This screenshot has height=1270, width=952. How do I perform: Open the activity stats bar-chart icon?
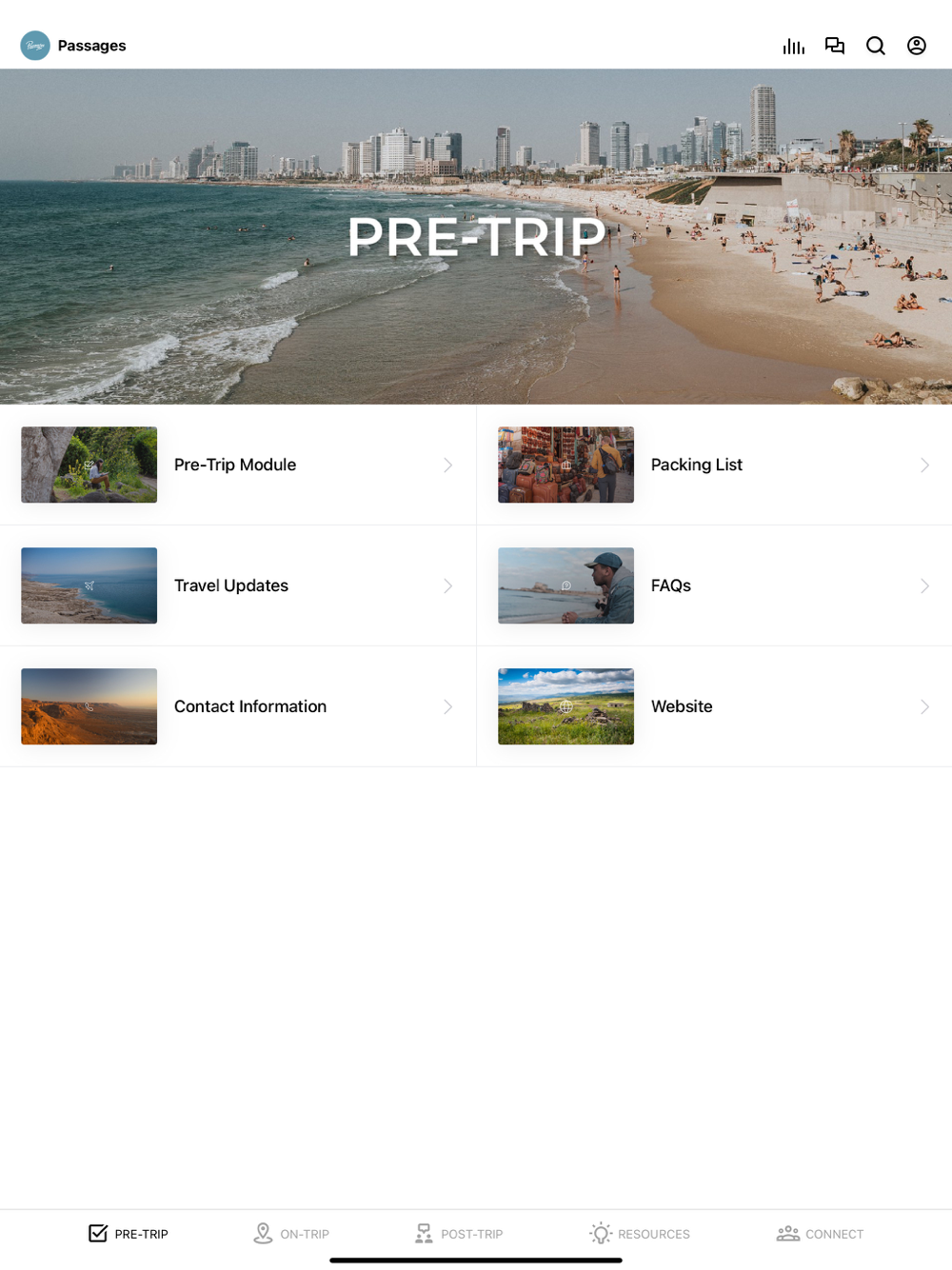click(x=794, y=46)
